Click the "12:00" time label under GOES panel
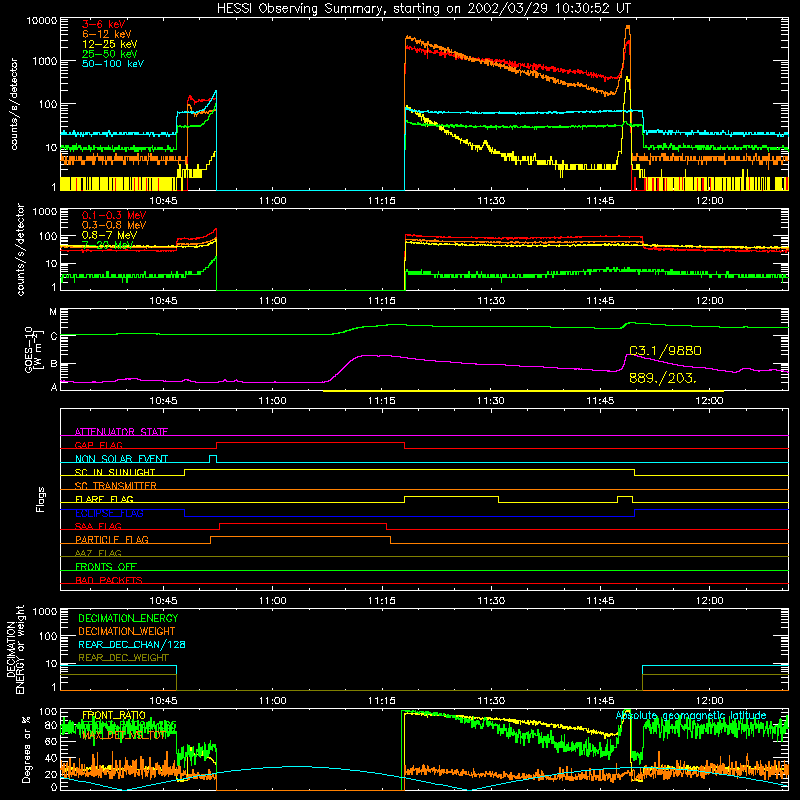The image size is (800, 800). coord(709,401)
